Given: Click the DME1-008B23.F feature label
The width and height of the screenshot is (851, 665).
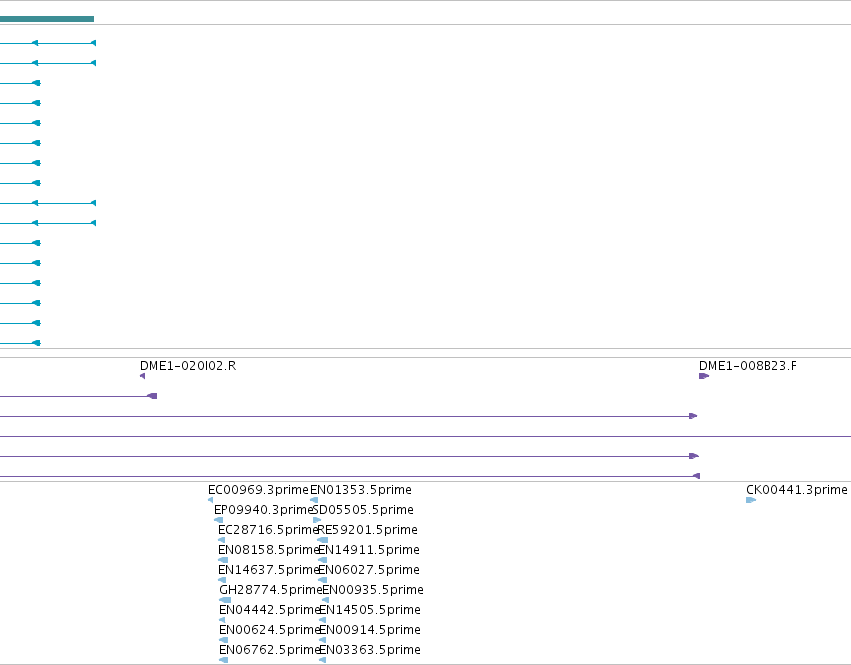Looking at the screenshot, I should pyautogui.click(x=748, y=366).
